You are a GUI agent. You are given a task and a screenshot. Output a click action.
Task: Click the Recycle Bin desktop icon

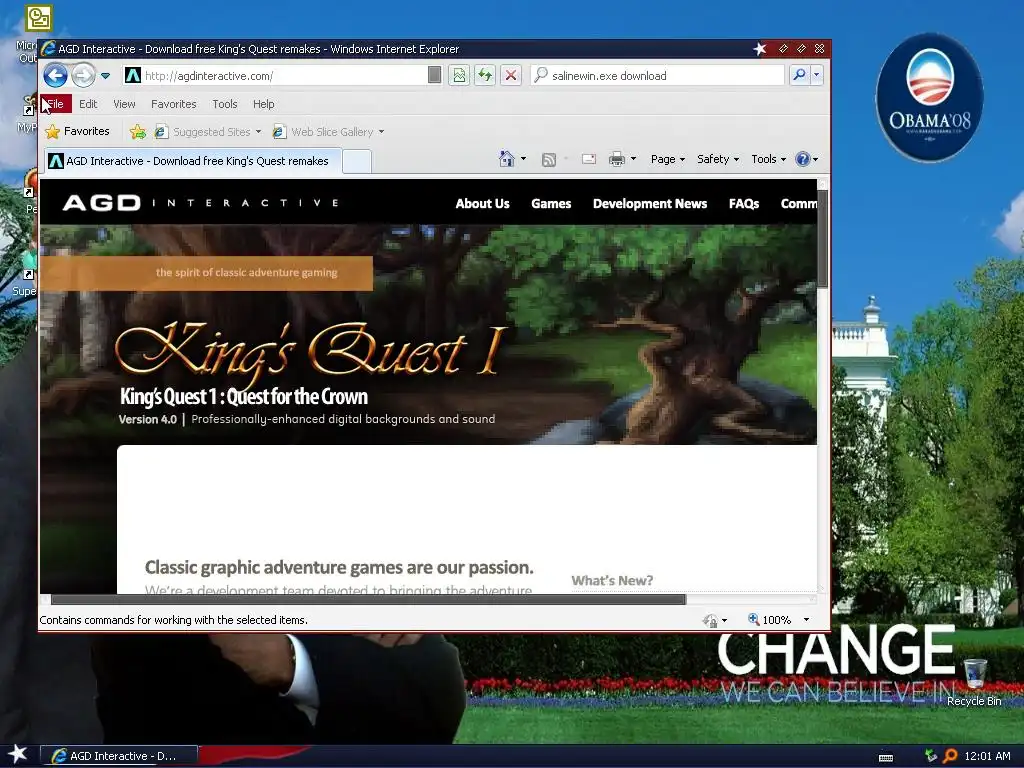click(974, 682)
